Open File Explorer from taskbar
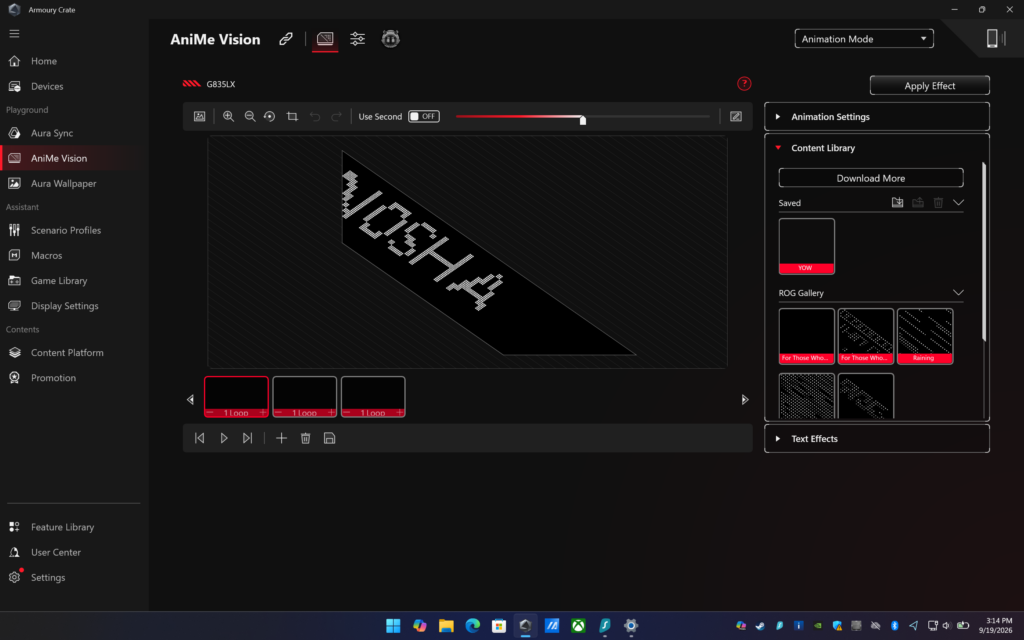Viewport: 1024px width, 640px height. click(x=446, y=626)
